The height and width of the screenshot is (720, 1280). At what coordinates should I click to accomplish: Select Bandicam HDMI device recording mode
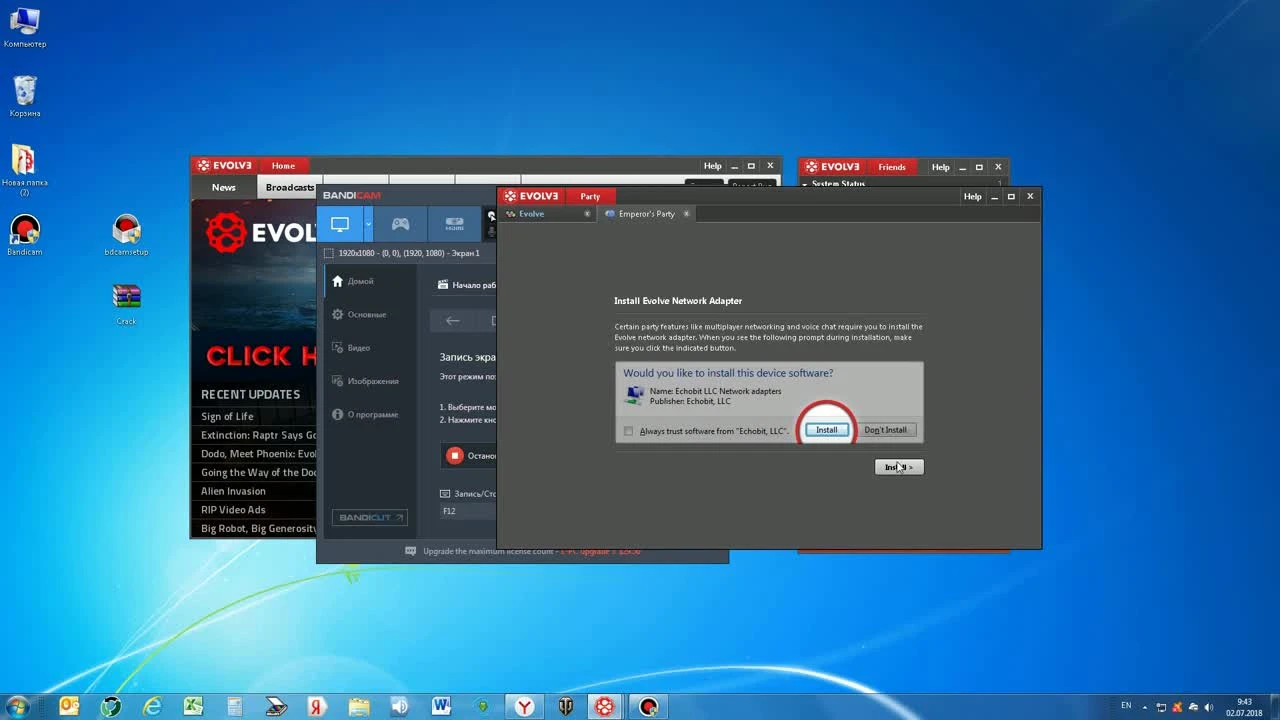tap(455, 225)
